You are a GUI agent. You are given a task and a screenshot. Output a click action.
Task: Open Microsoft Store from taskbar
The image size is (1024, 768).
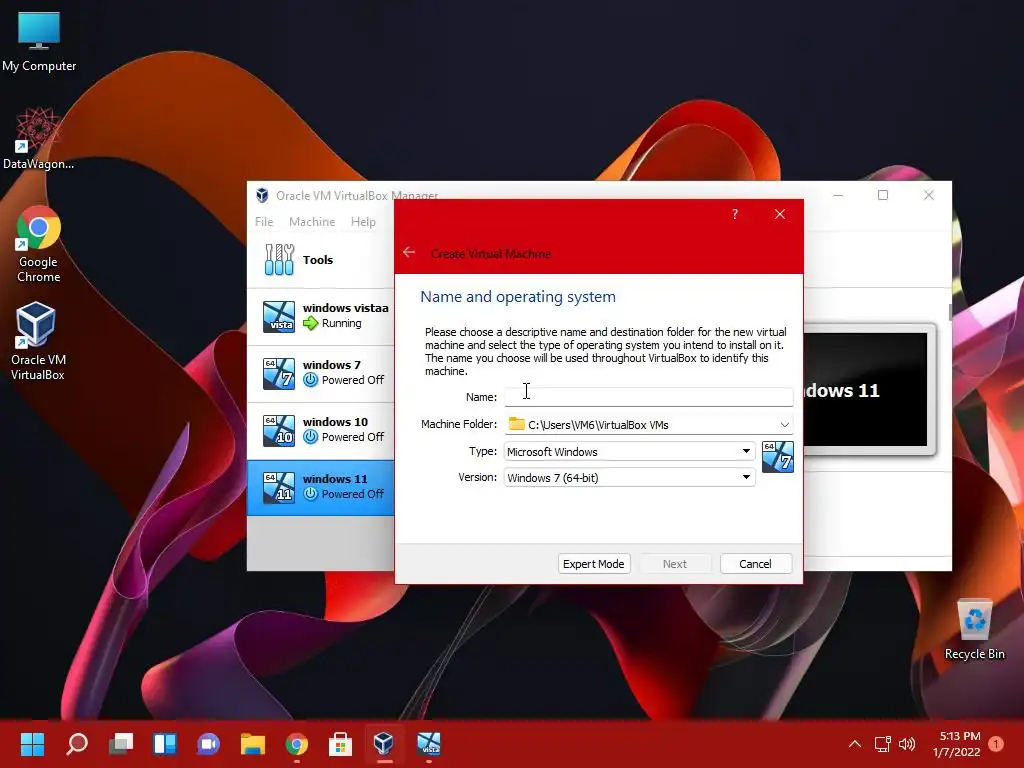coord(340,744)
